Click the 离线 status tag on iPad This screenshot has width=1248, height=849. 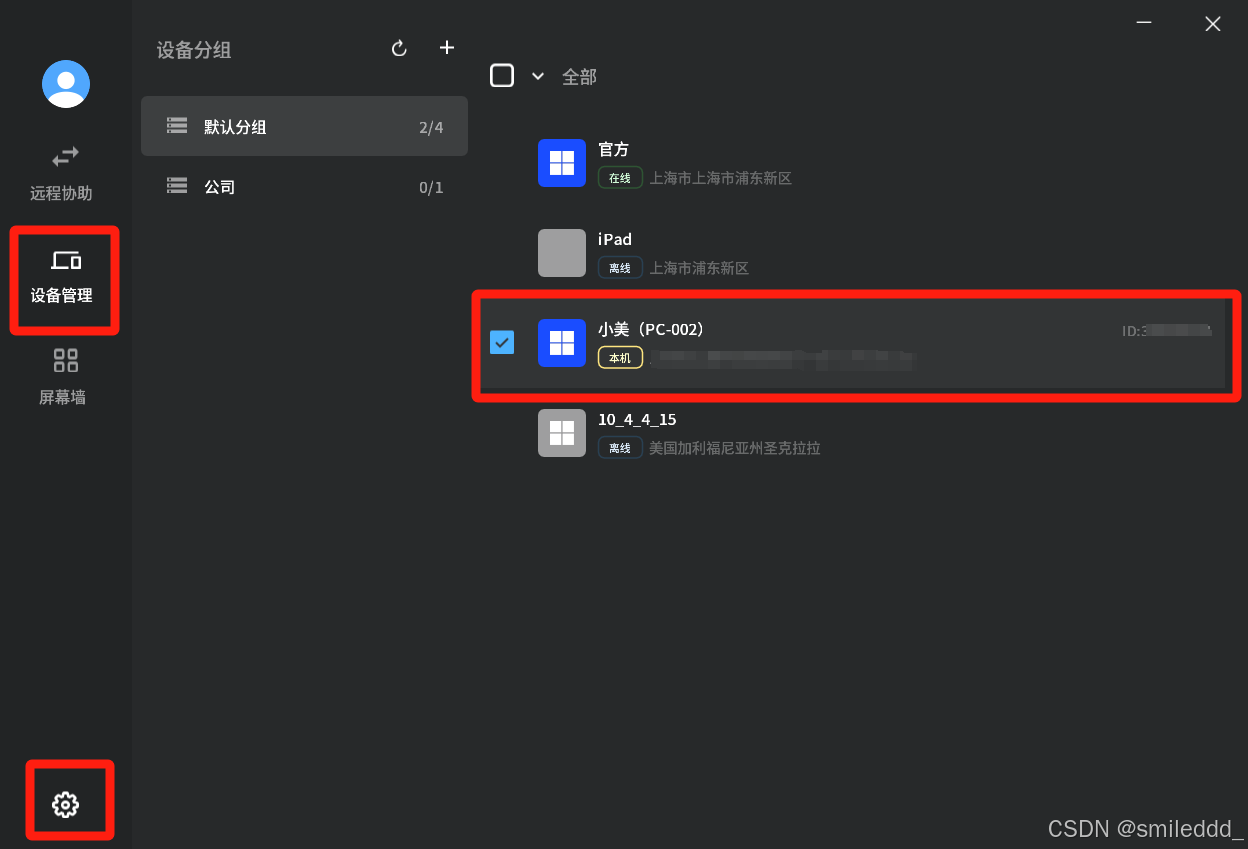pyautogui.click(x=620, y=268)
